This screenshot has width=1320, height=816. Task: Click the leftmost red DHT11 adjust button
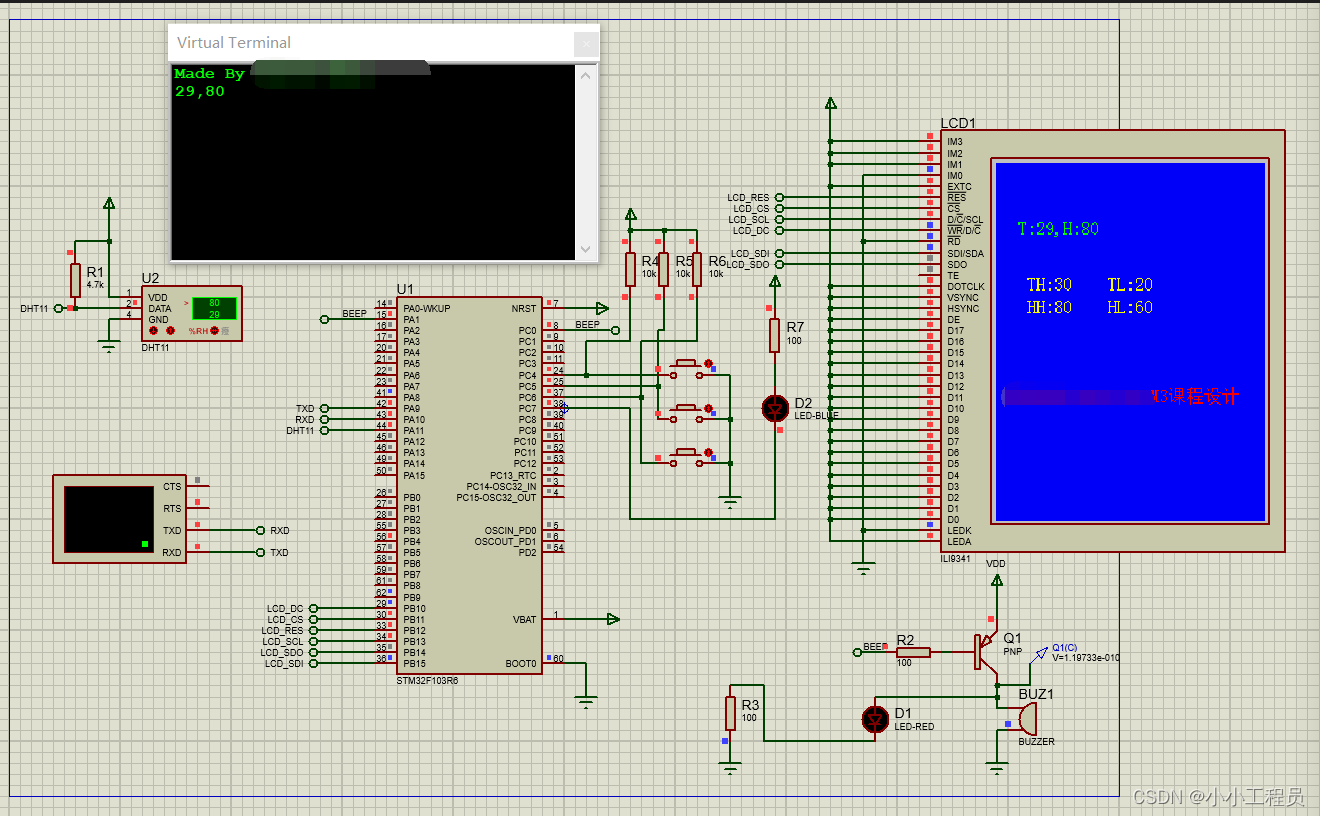pos(154,330)
